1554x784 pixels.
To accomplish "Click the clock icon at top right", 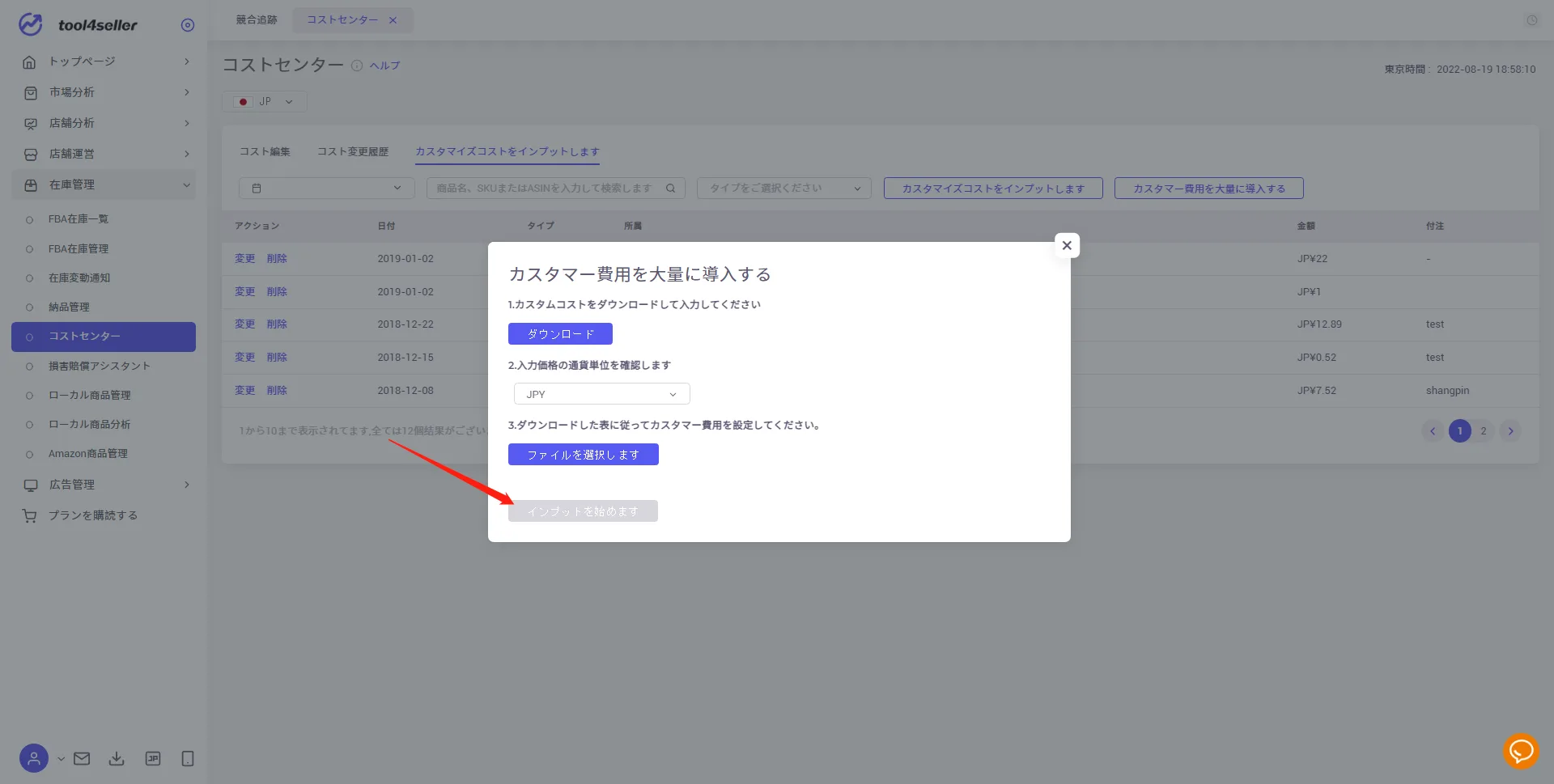I will [1531, 20].
